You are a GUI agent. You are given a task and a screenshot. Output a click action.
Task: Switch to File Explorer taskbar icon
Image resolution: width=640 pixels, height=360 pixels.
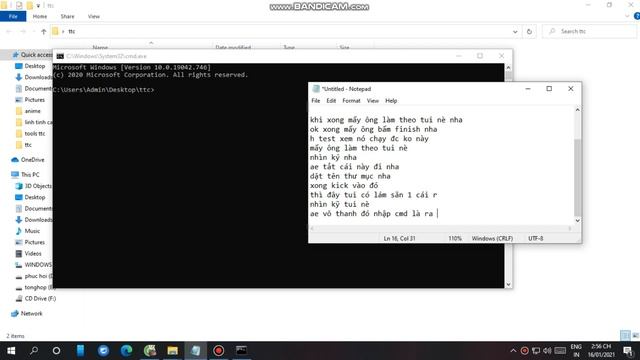tap(173, 351)
